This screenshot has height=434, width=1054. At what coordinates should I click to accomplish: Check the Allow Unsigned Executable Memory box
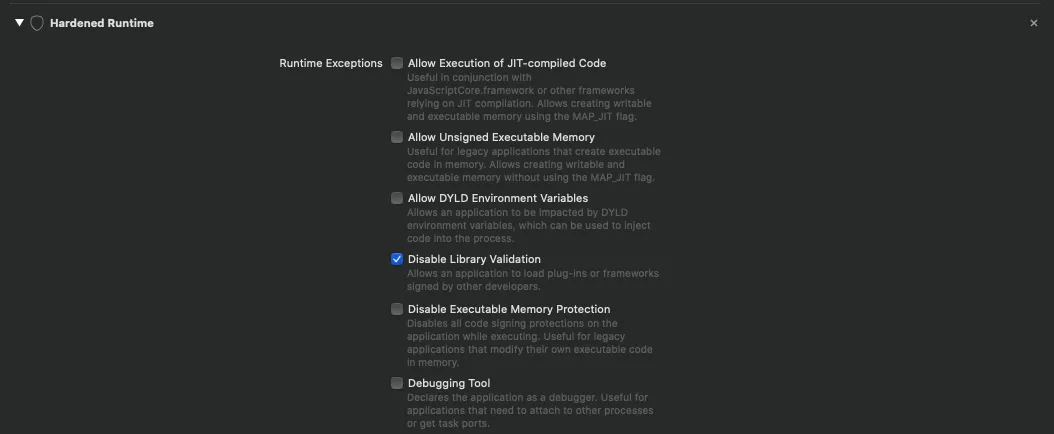397,137
